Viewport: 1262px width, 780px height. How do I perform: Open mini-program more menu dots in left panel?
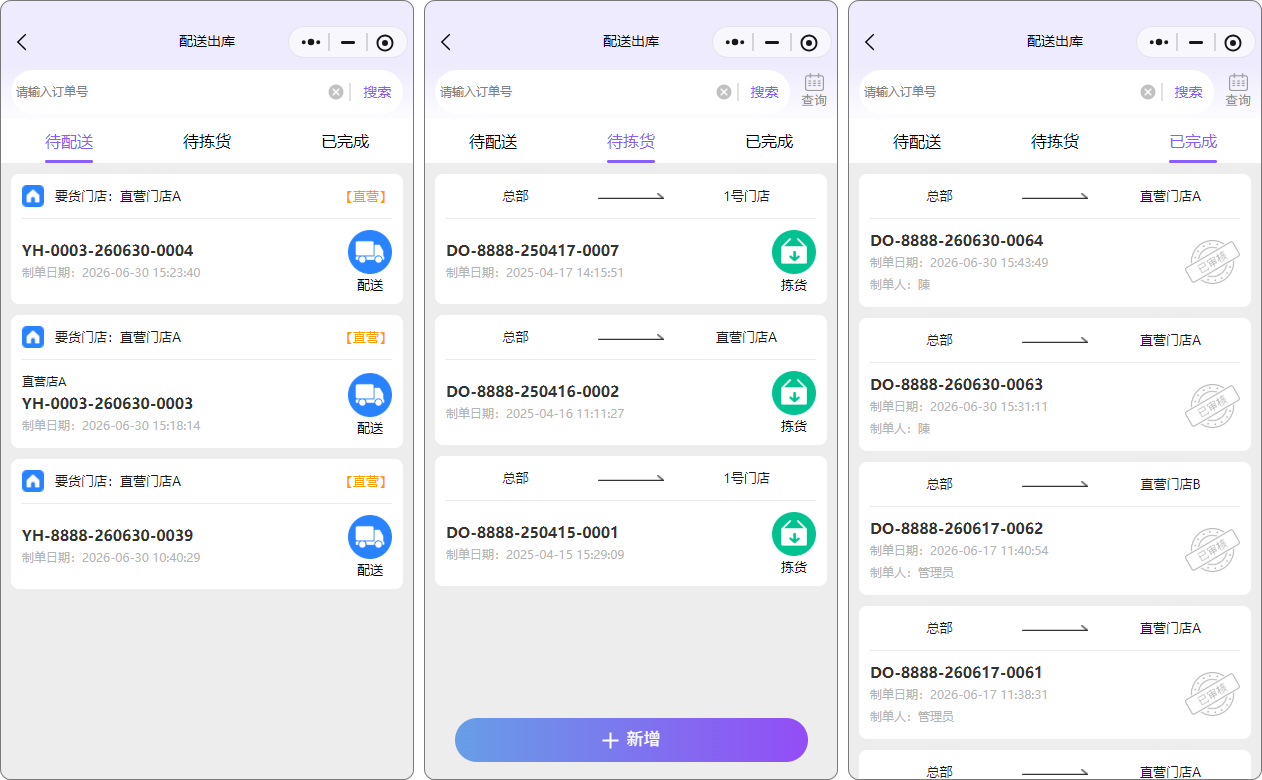pos(311,42)
